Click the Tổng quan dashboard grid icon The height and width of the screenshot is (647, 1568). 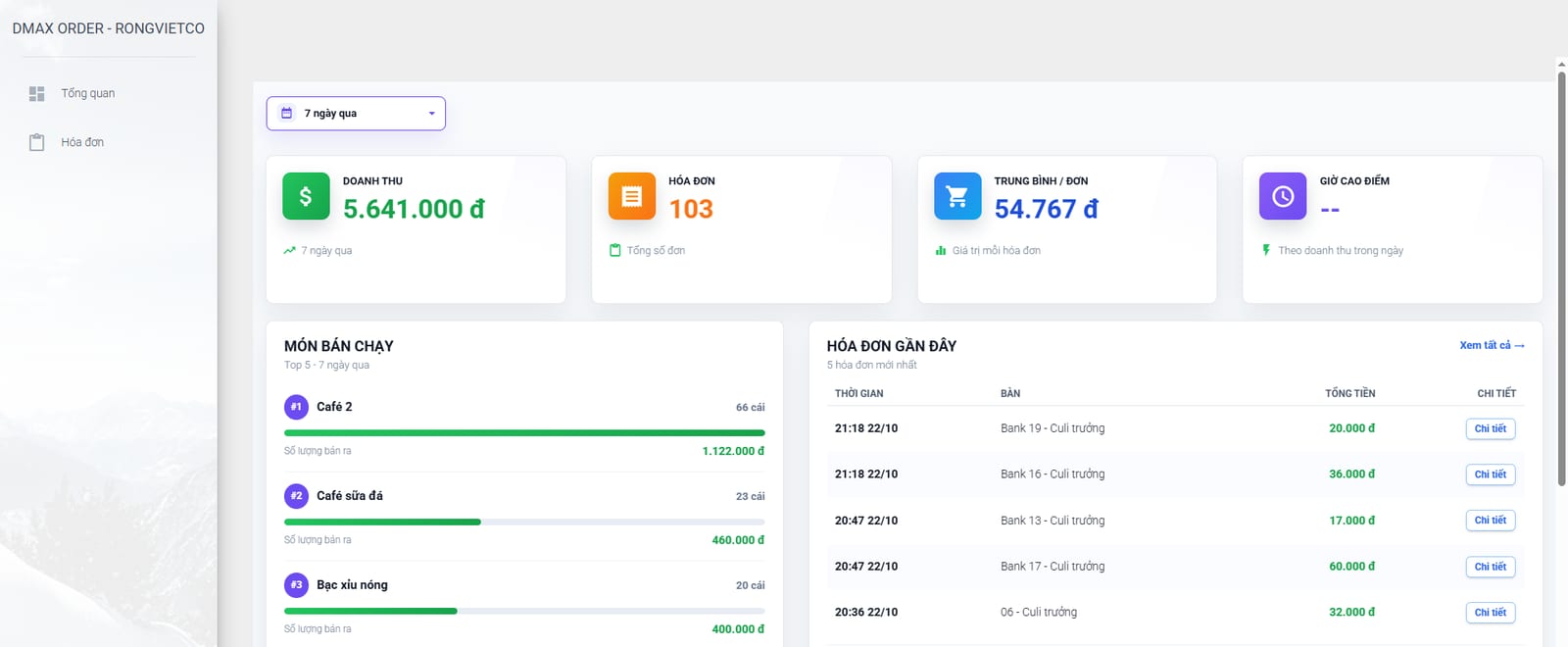37,94
